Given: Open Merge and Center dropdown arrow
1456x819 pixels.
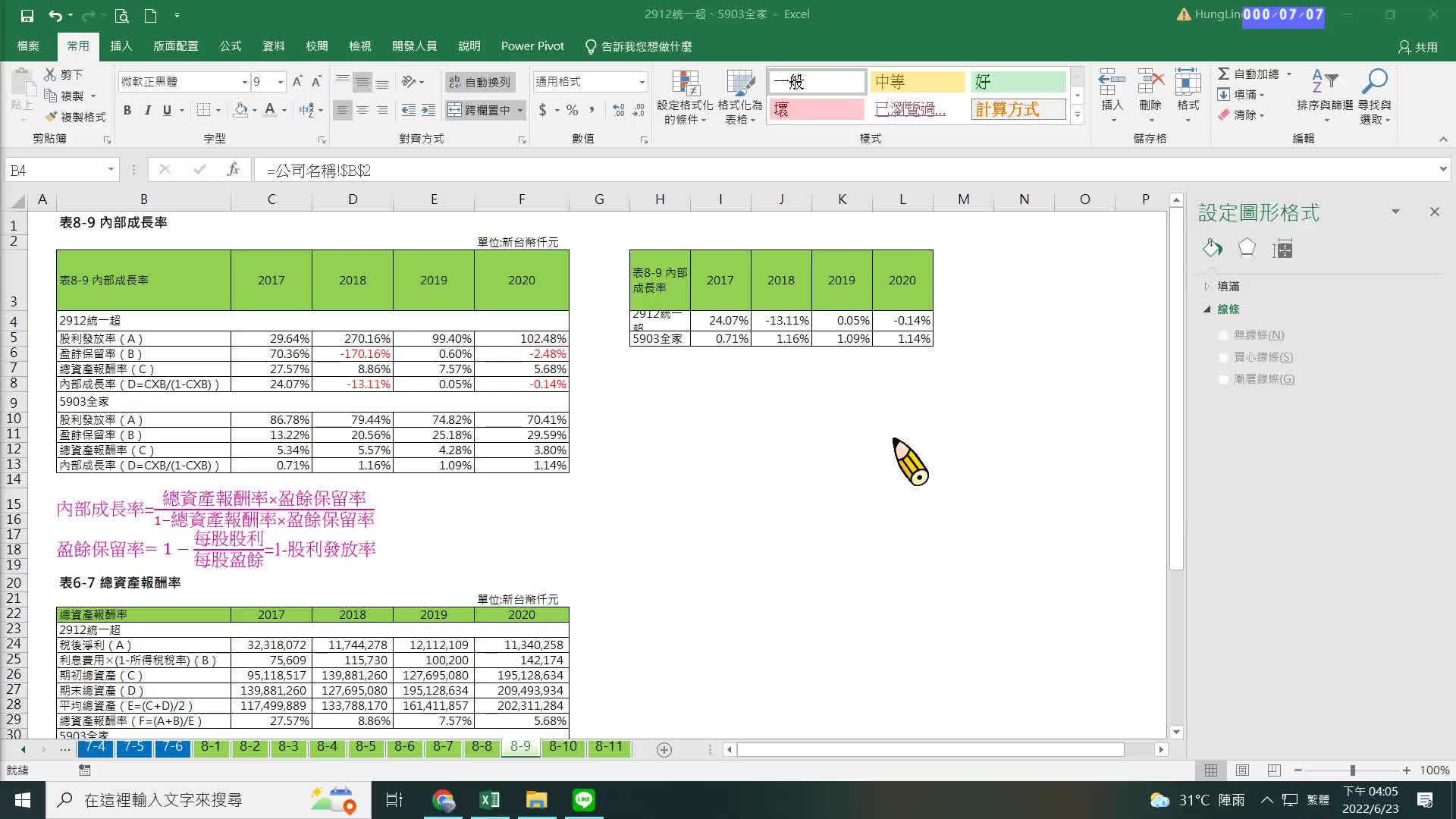Looking at the screenshot, I should 520,111.
